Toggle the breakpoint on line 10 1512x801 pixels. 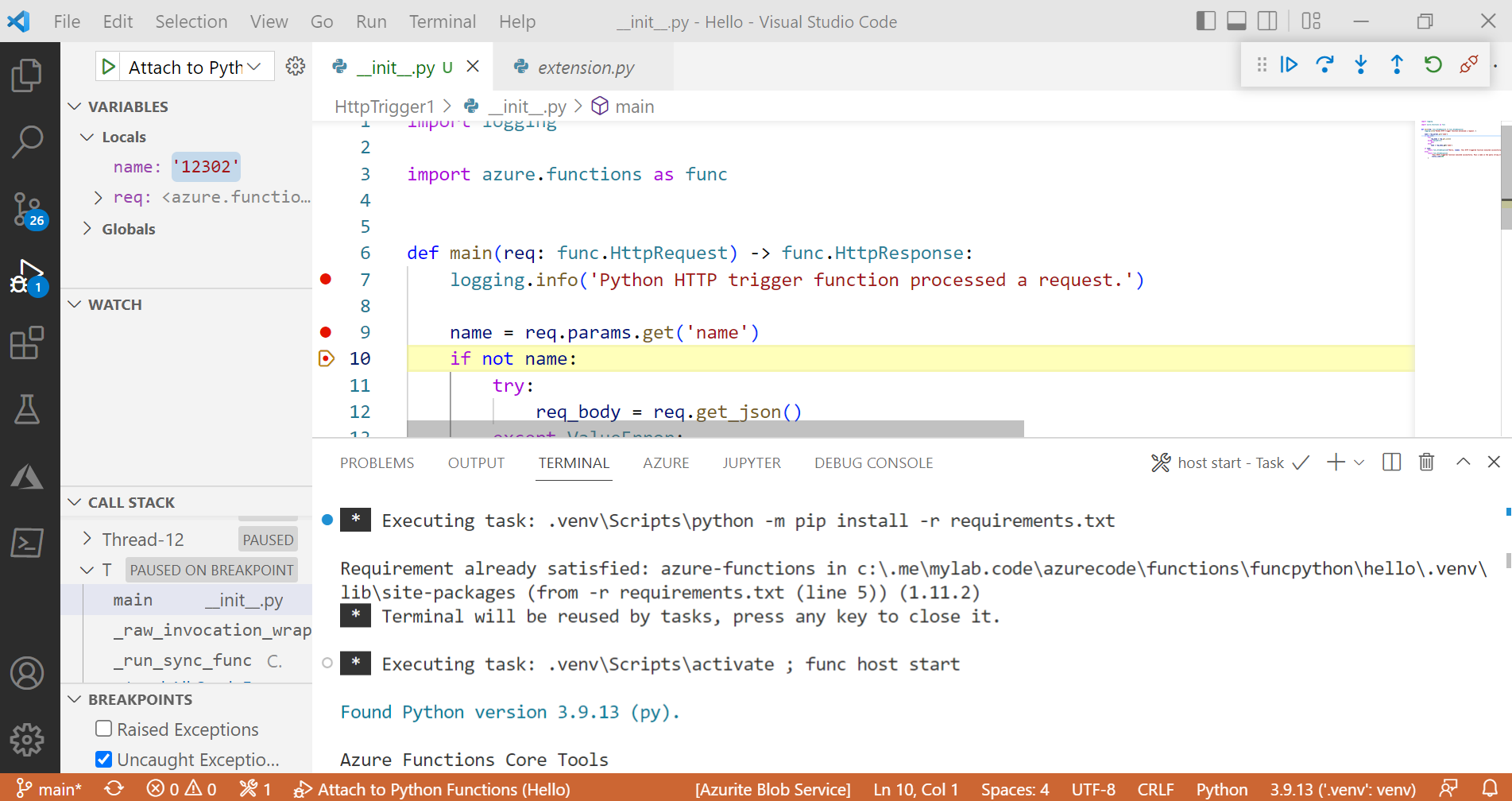(326, 358)
